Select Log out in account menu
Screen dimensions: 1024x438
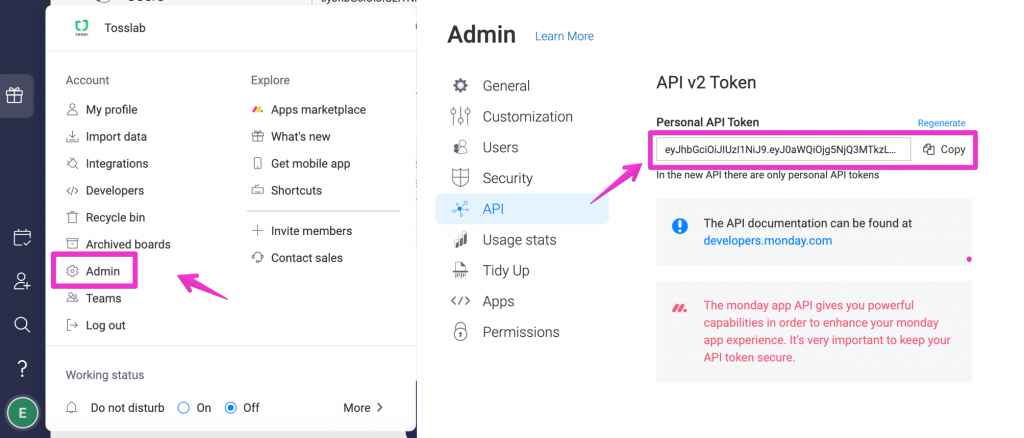tap(106, 325)
